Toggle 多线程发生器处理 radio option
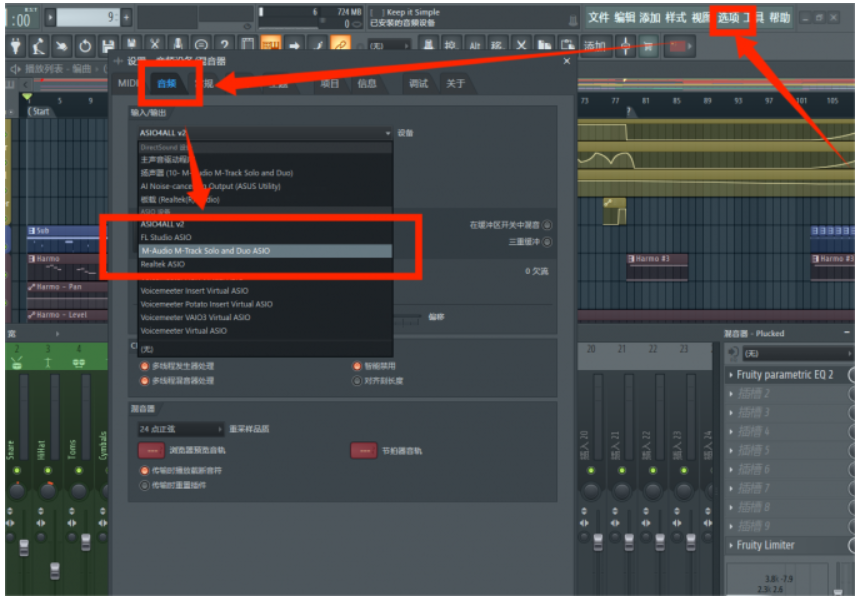The height and width of the screenshot is (599, 859). [145, 366]
